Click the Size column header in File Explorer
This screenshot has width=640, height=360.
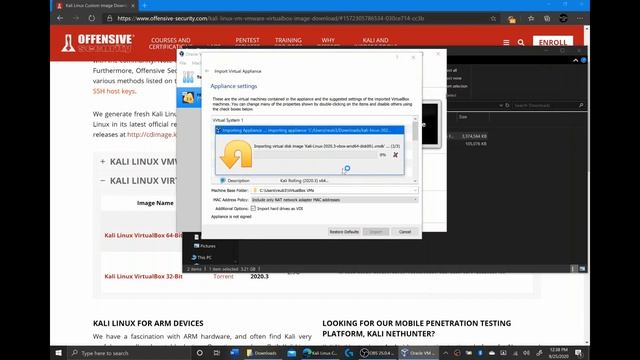tap(463, 117)
